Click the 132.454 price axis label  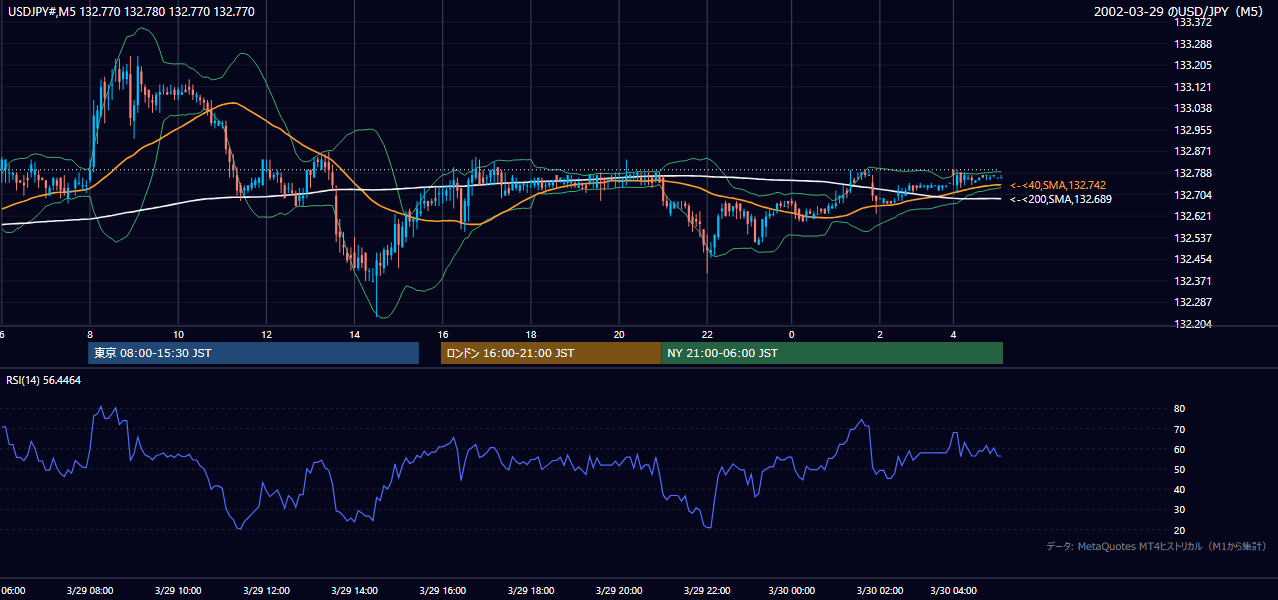pos(1193,260)
